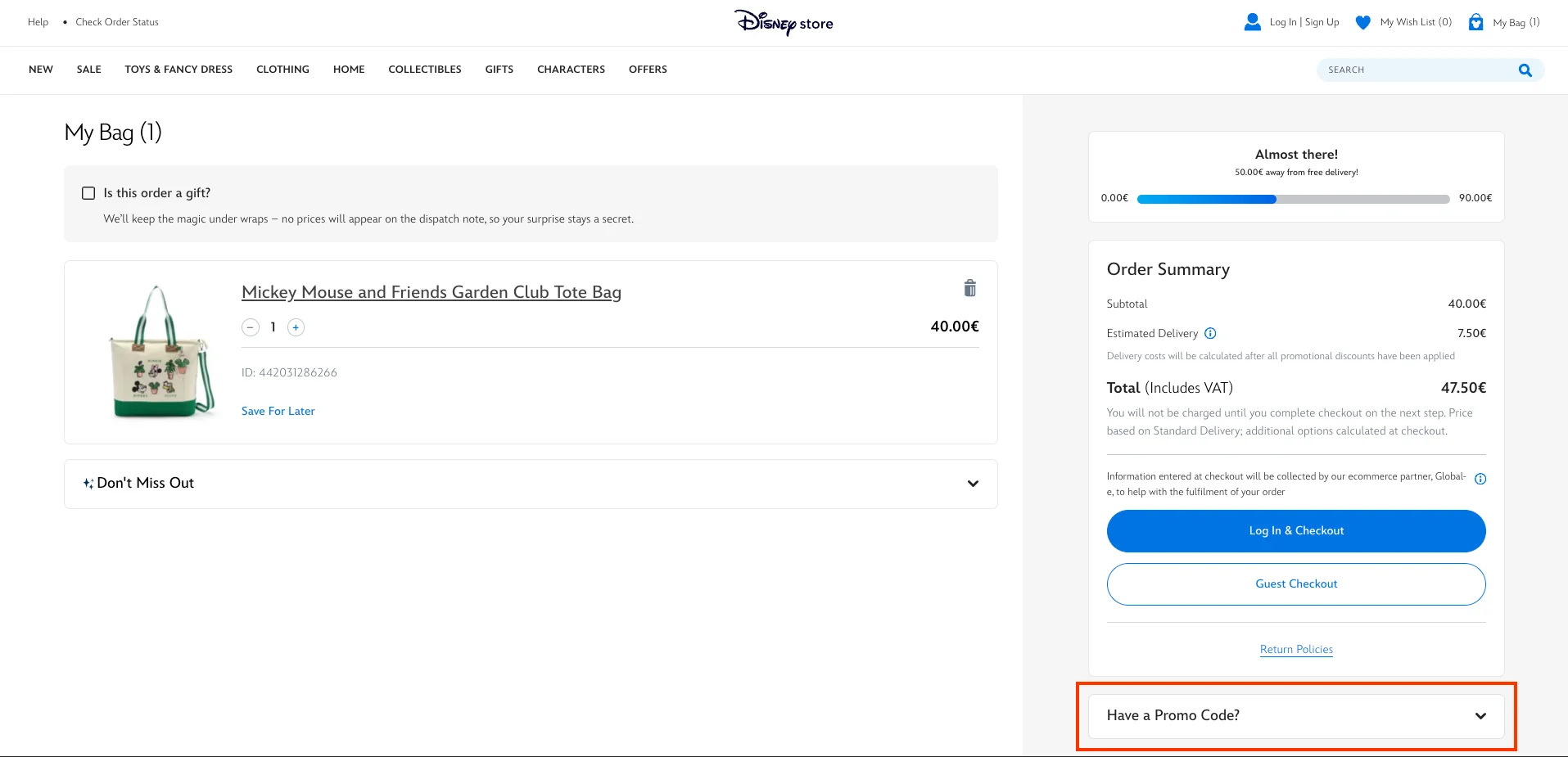Image resolution: width=1568 pixels, height=757 pixels.
Task: Click Check Order Status link
Action: pos(117,22)
